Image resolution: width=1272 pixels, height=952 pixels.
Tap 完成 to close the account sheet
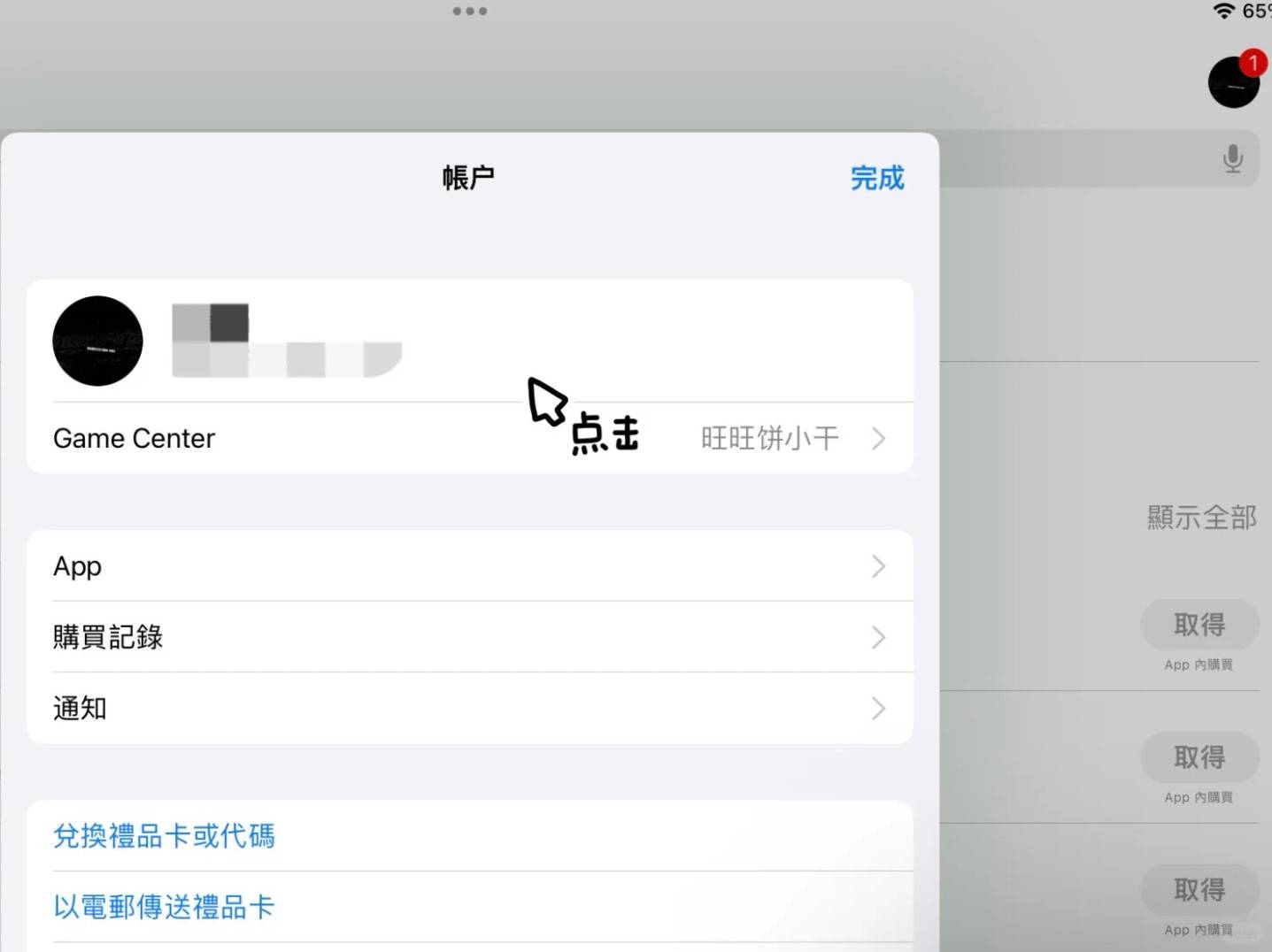click(877, 178)
